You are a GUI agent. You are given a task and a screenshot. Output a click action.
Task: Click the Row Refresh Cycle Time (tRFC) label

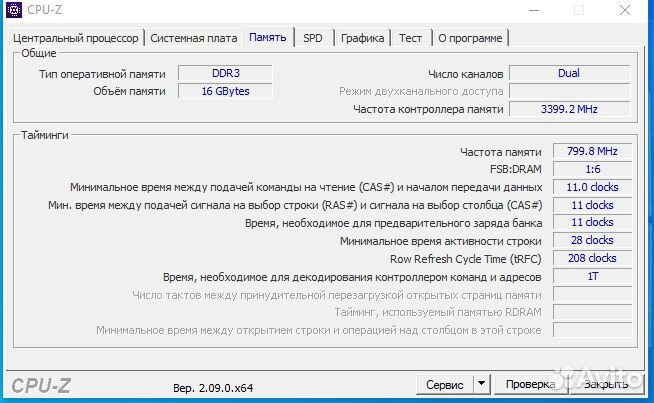tap(465, 259)
